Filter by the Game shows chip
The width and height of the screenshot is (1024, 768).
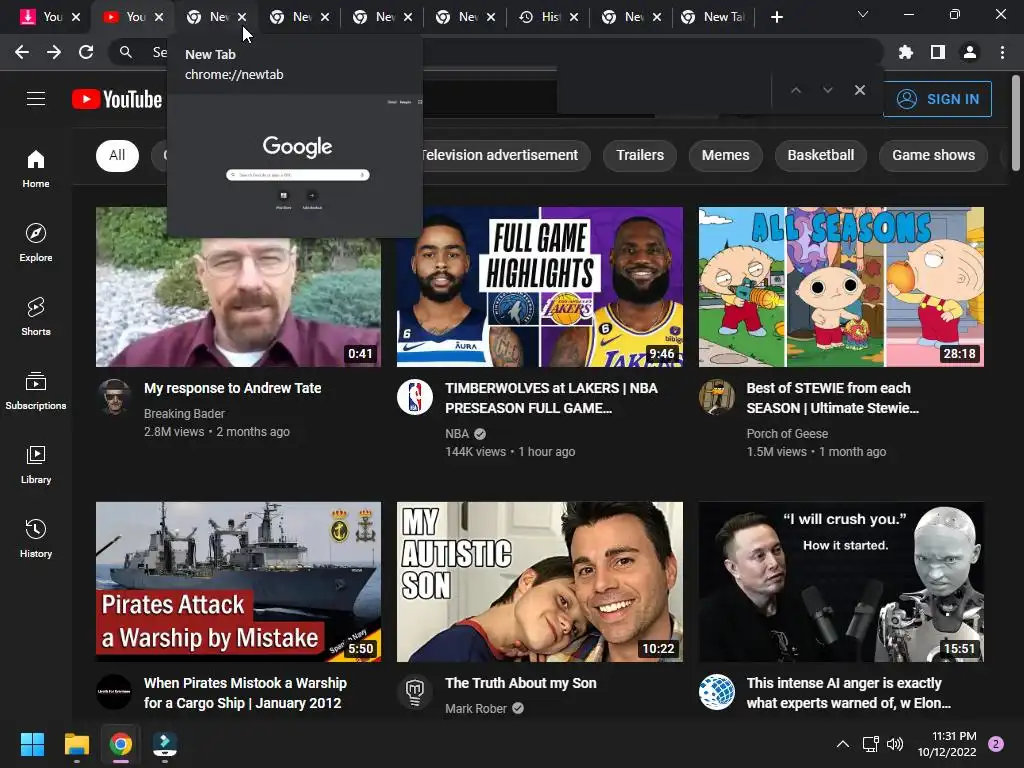point(934,155)
